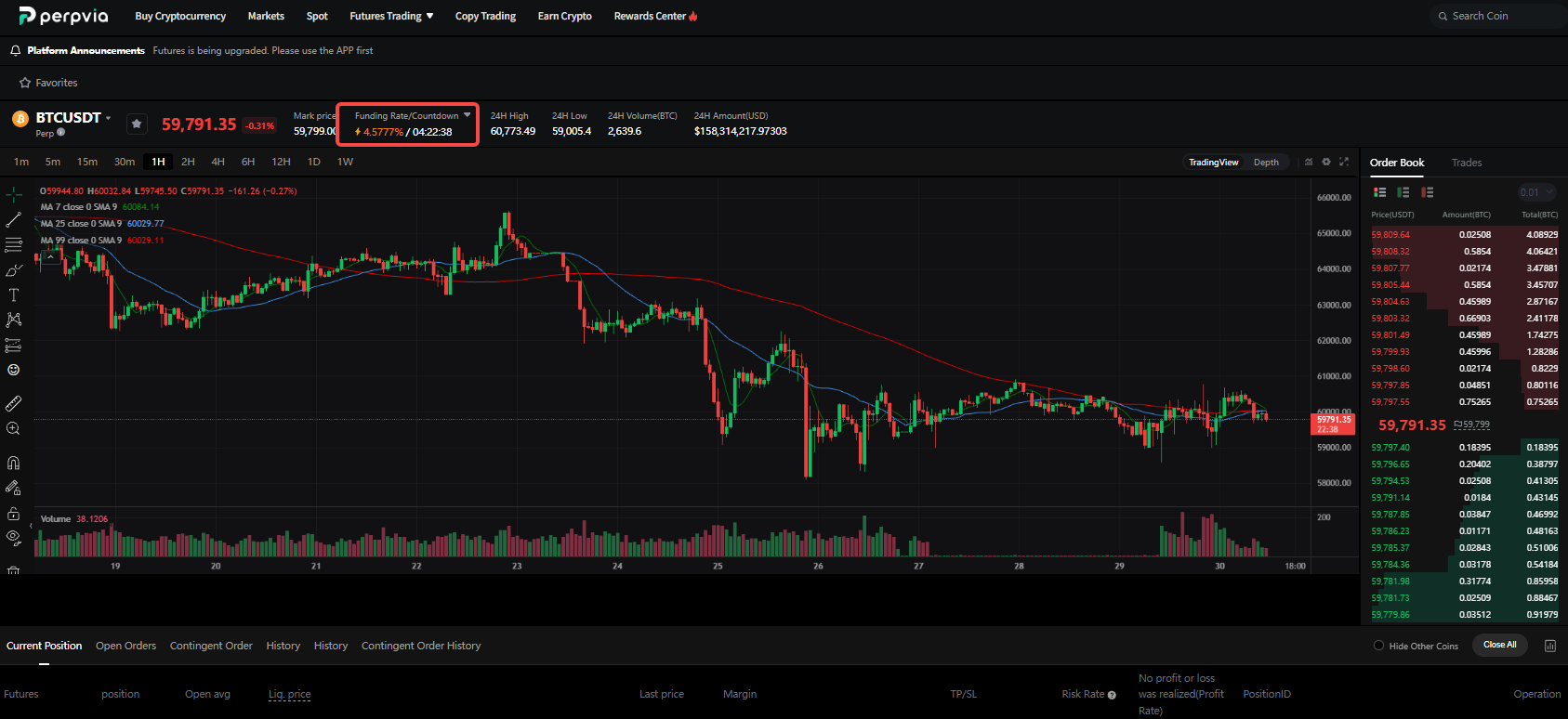1568x719 pixels.
Task: Select the text annotation tool
Action: [13, 295]
